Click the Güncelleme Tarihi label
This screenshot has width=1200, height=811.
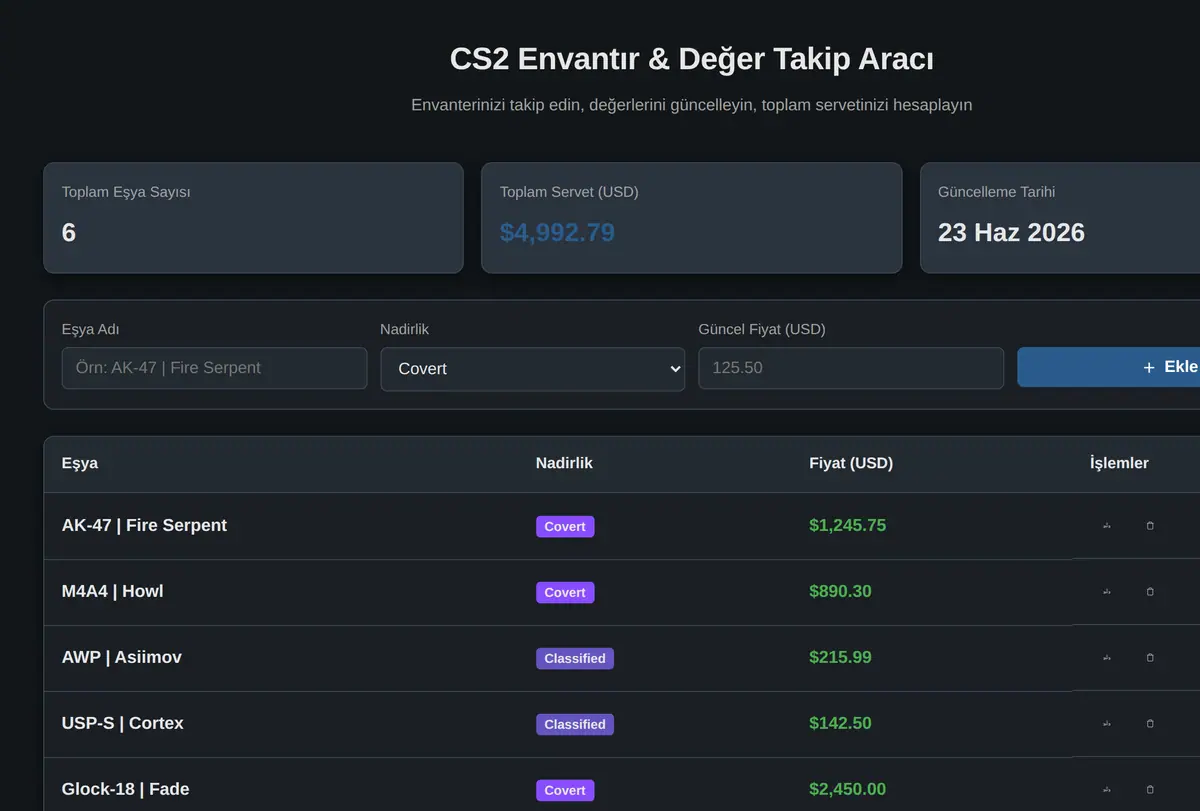996,192
